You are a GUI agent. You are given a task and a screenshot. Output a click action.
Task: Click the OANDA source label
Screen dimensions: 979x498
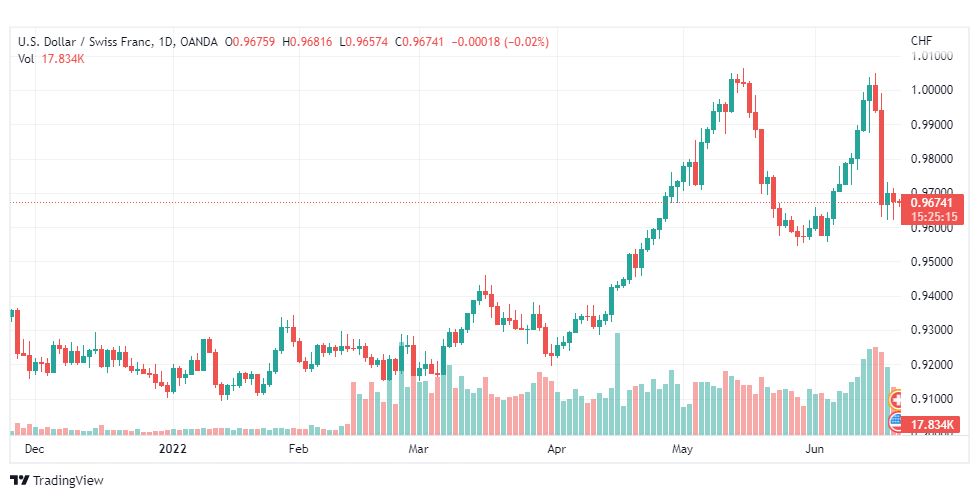198,42
